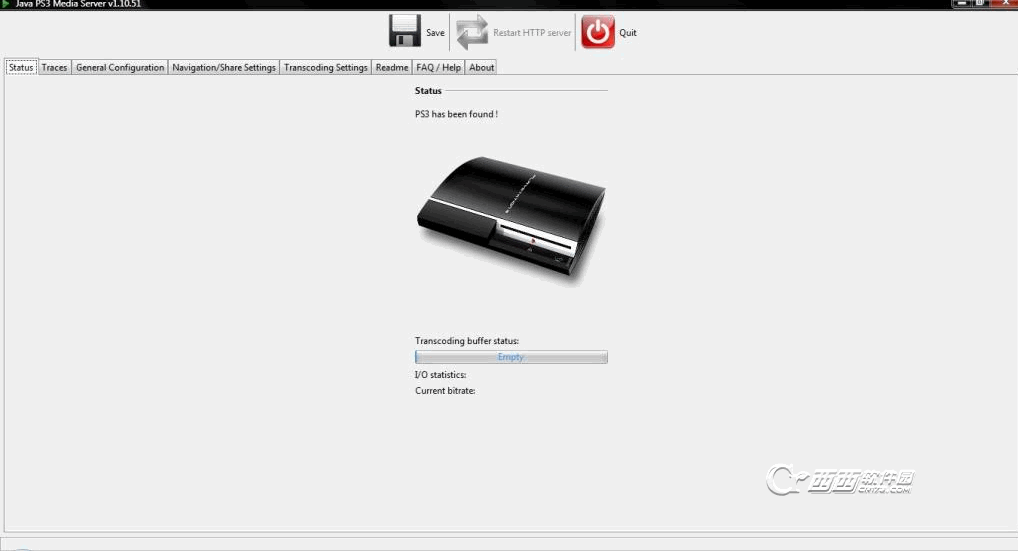Maximize the Java PS3 Media Server window
1018x551 pixels.
(980, 3)
